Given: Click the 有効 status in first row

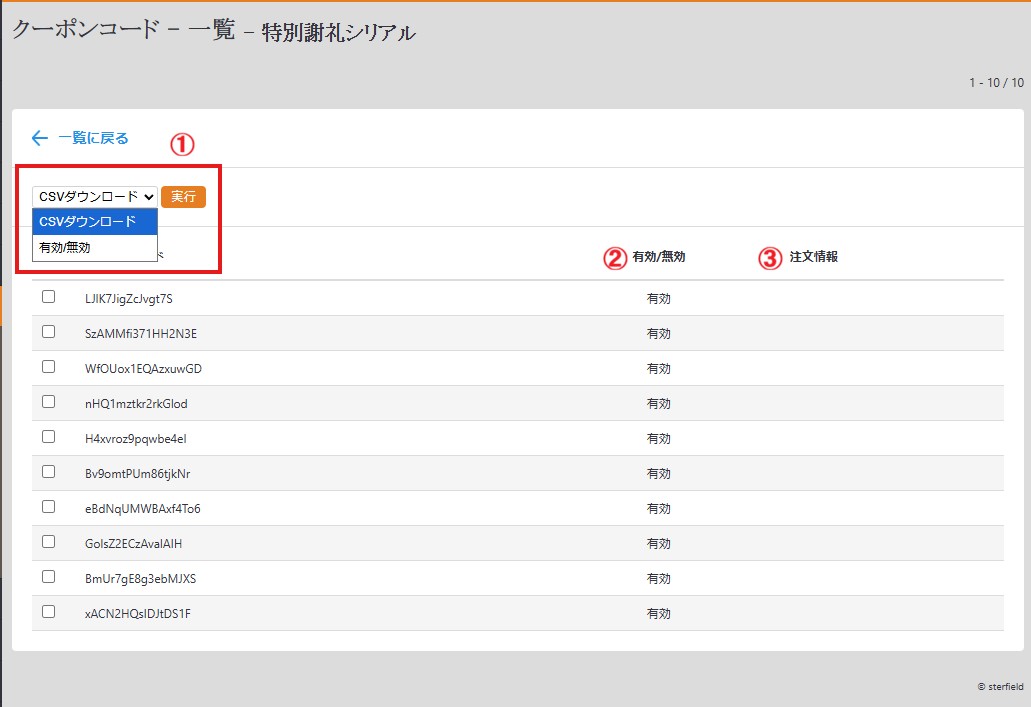Looking at the screenshot, I should point(658,299).
